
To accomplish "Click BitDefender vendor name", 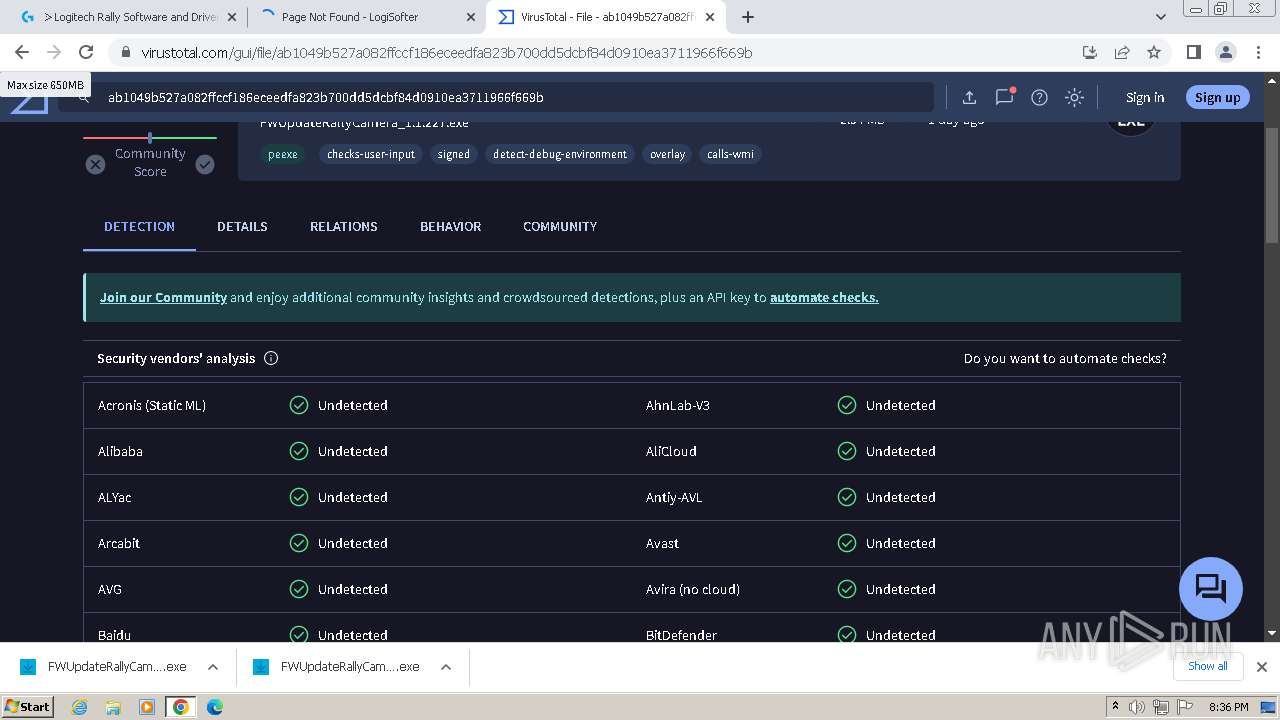I will (x=681, y=635).
